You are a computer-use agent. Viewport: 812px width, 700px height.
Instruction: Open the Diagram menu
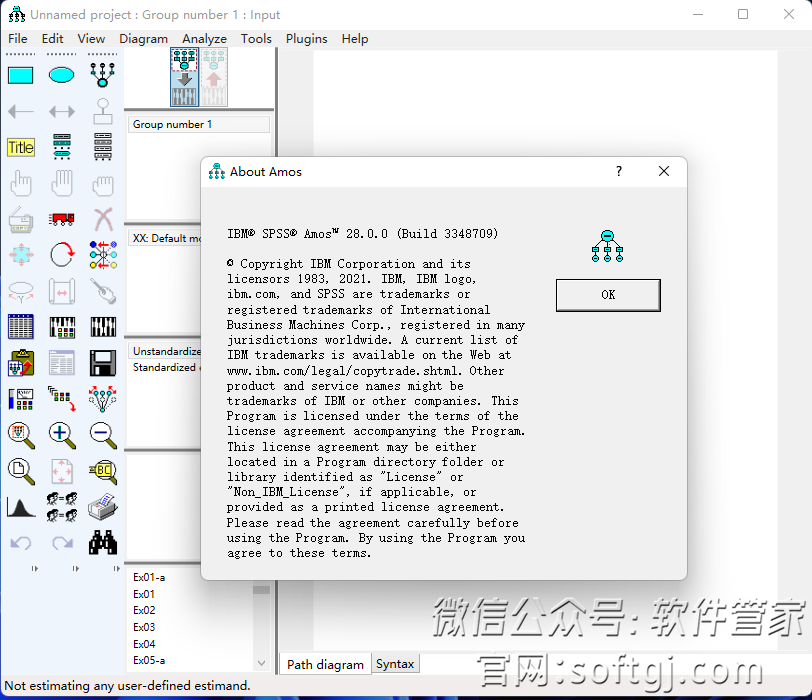143,39
